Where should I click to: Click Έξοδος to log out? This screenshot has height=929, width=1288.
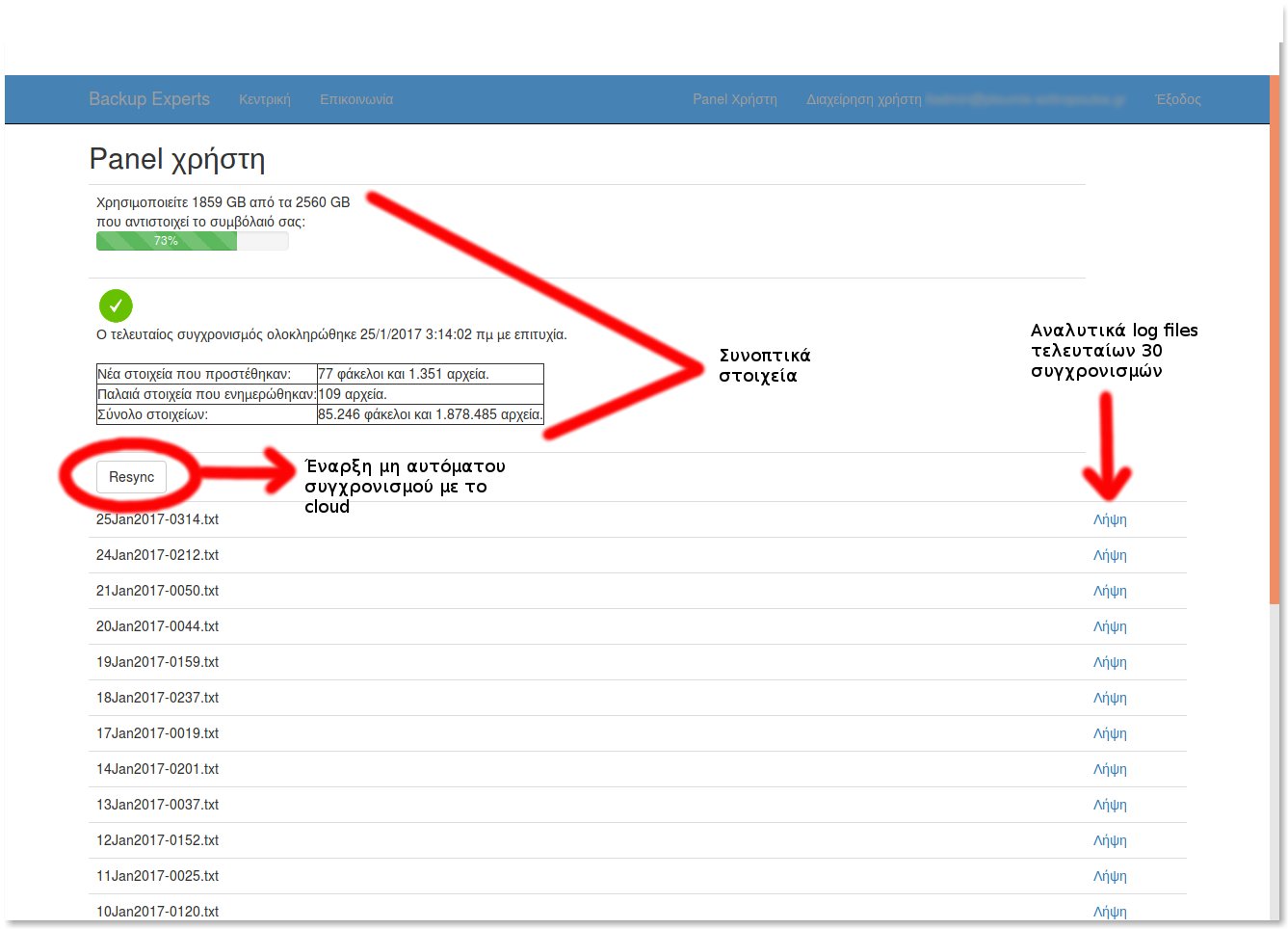(x=1178, y=99)
